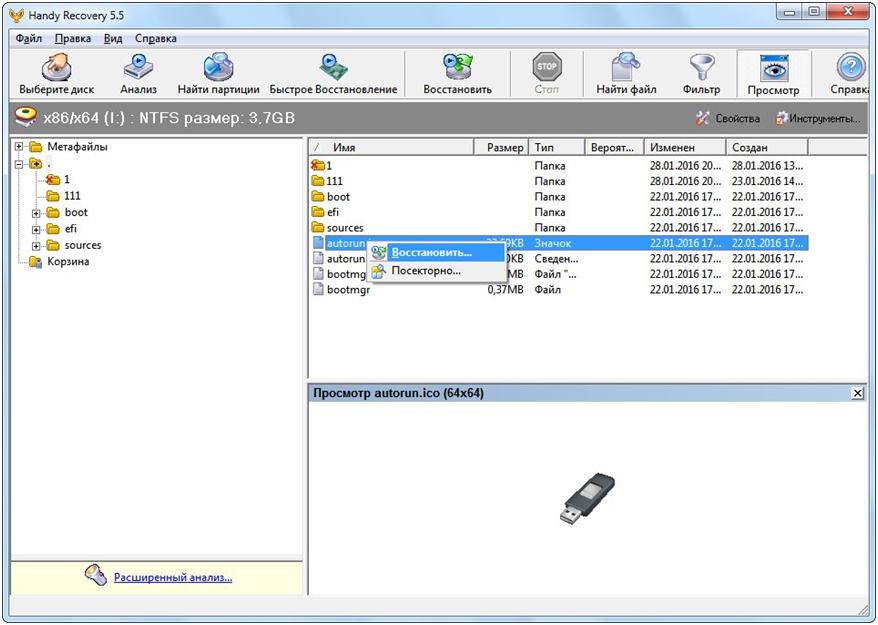Viewport: 878px width, 625px height.
Task: Close the Просмотр autorun.ico preview pane
Action: (x=857, y=393)
